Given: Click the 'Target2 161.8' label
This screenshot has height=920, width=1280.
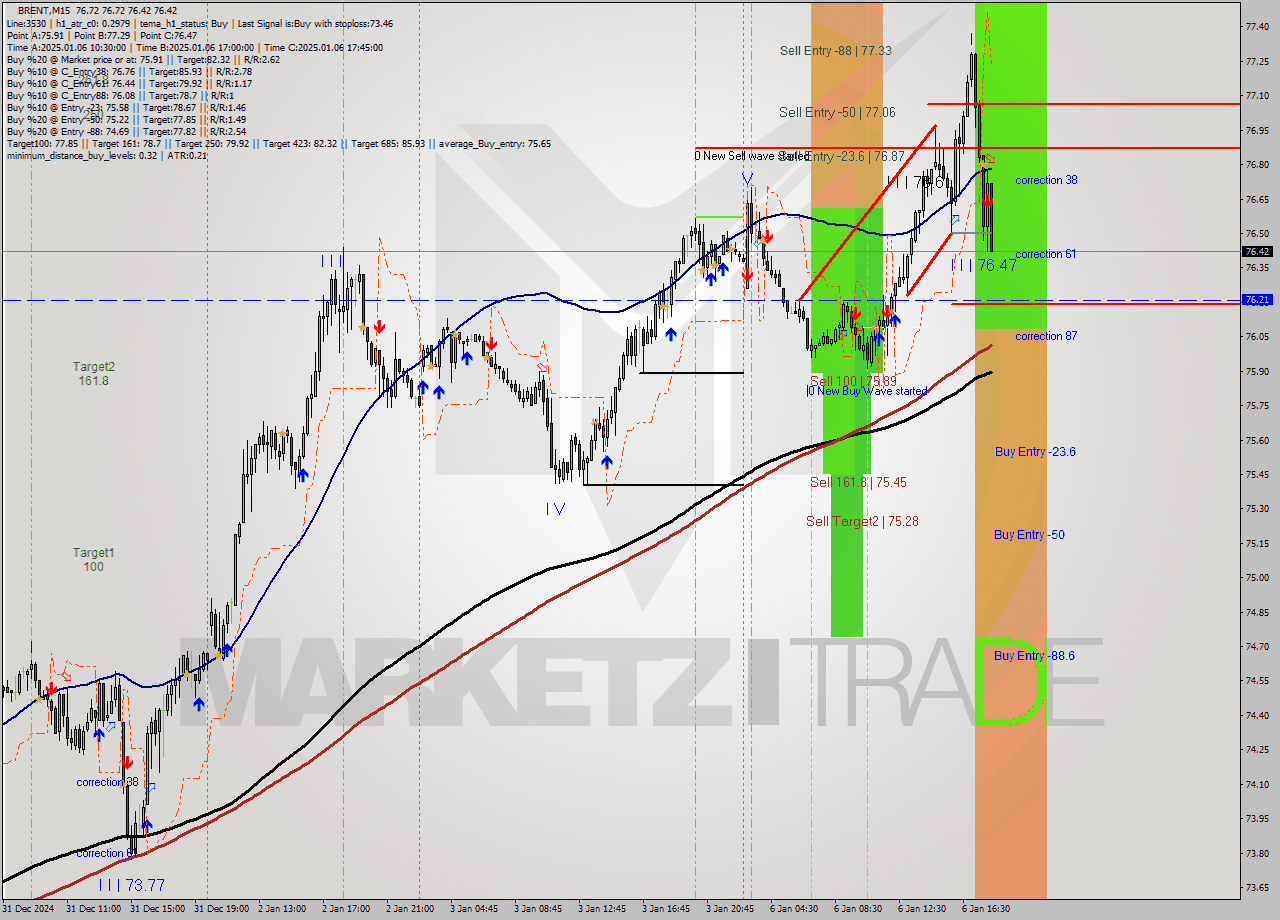Looking at the screenshot, I should pos(93,374).
